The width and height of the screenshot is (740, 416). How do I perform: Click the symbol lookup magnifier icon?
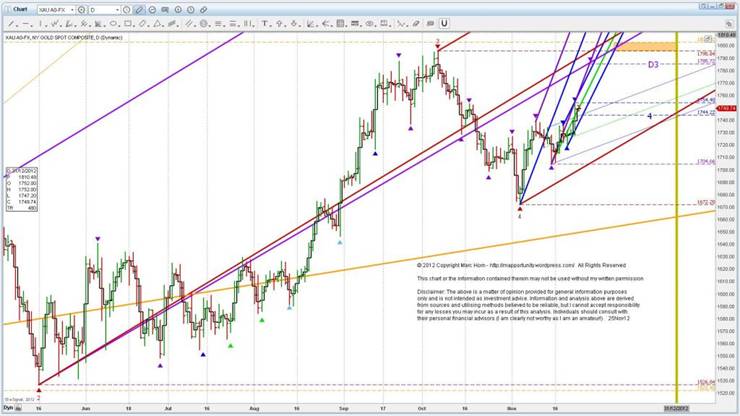tap(82, 10)
